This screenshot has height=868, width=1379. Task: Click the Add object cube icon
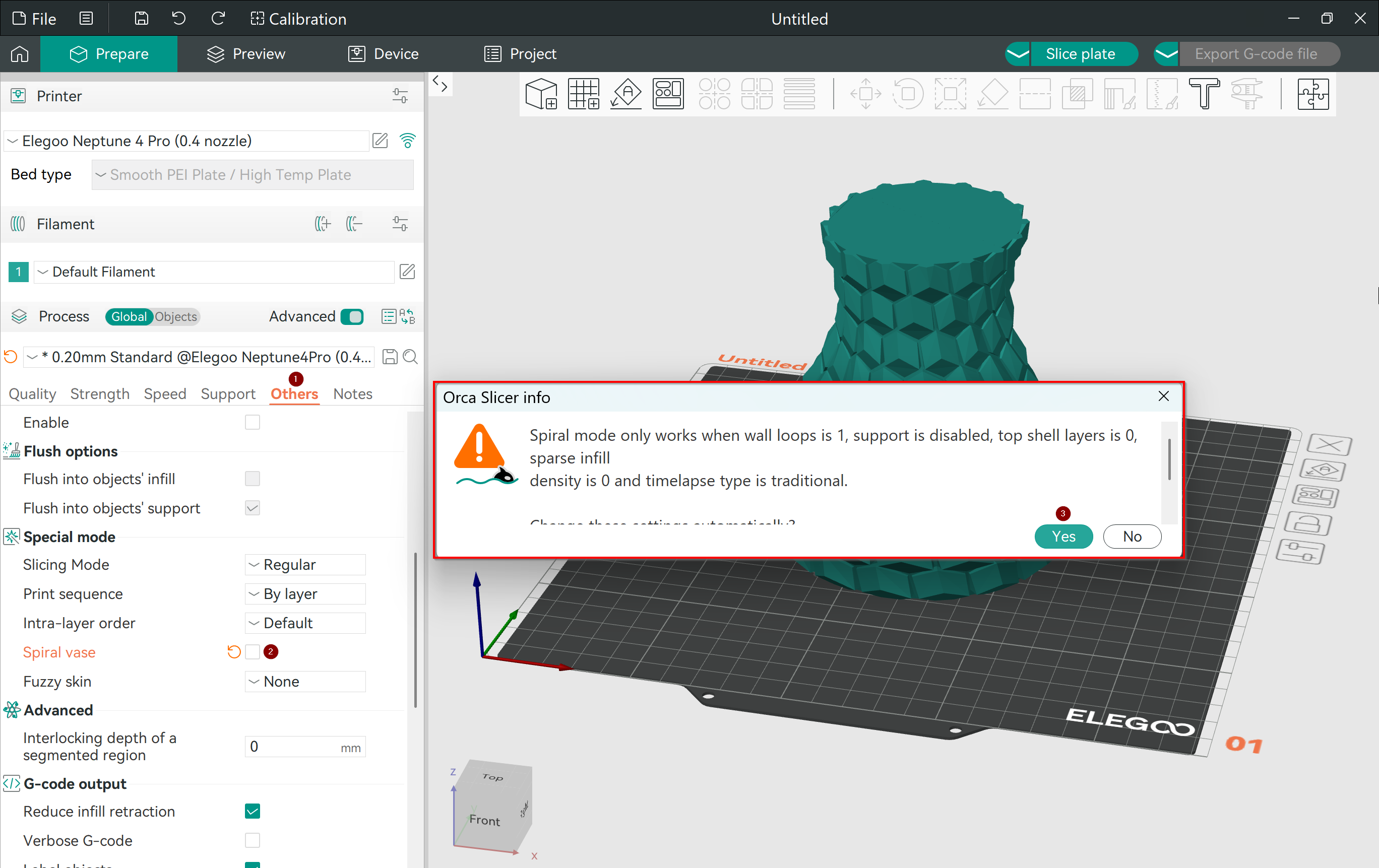click(541, 93)
